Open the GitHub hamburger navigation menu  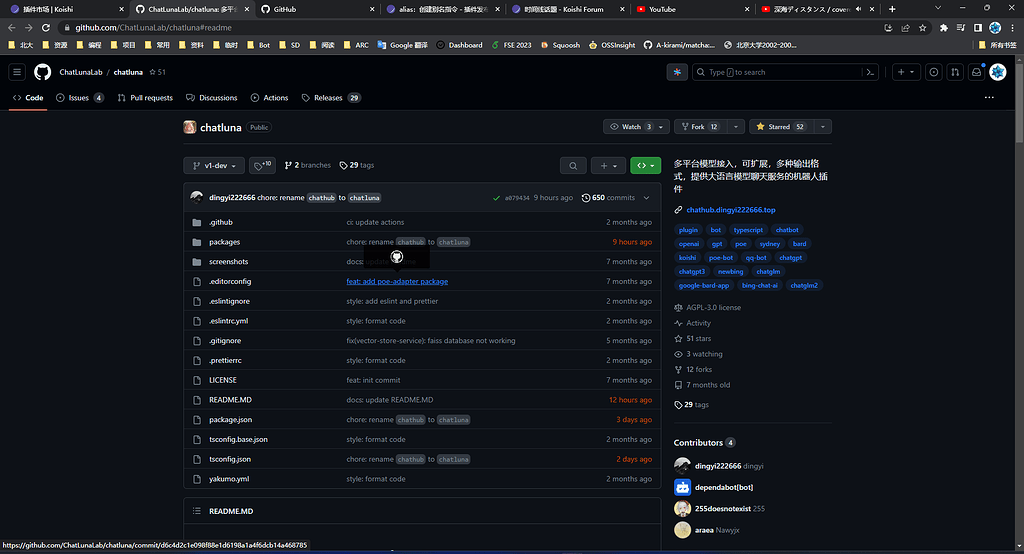[x=17, y=72]
